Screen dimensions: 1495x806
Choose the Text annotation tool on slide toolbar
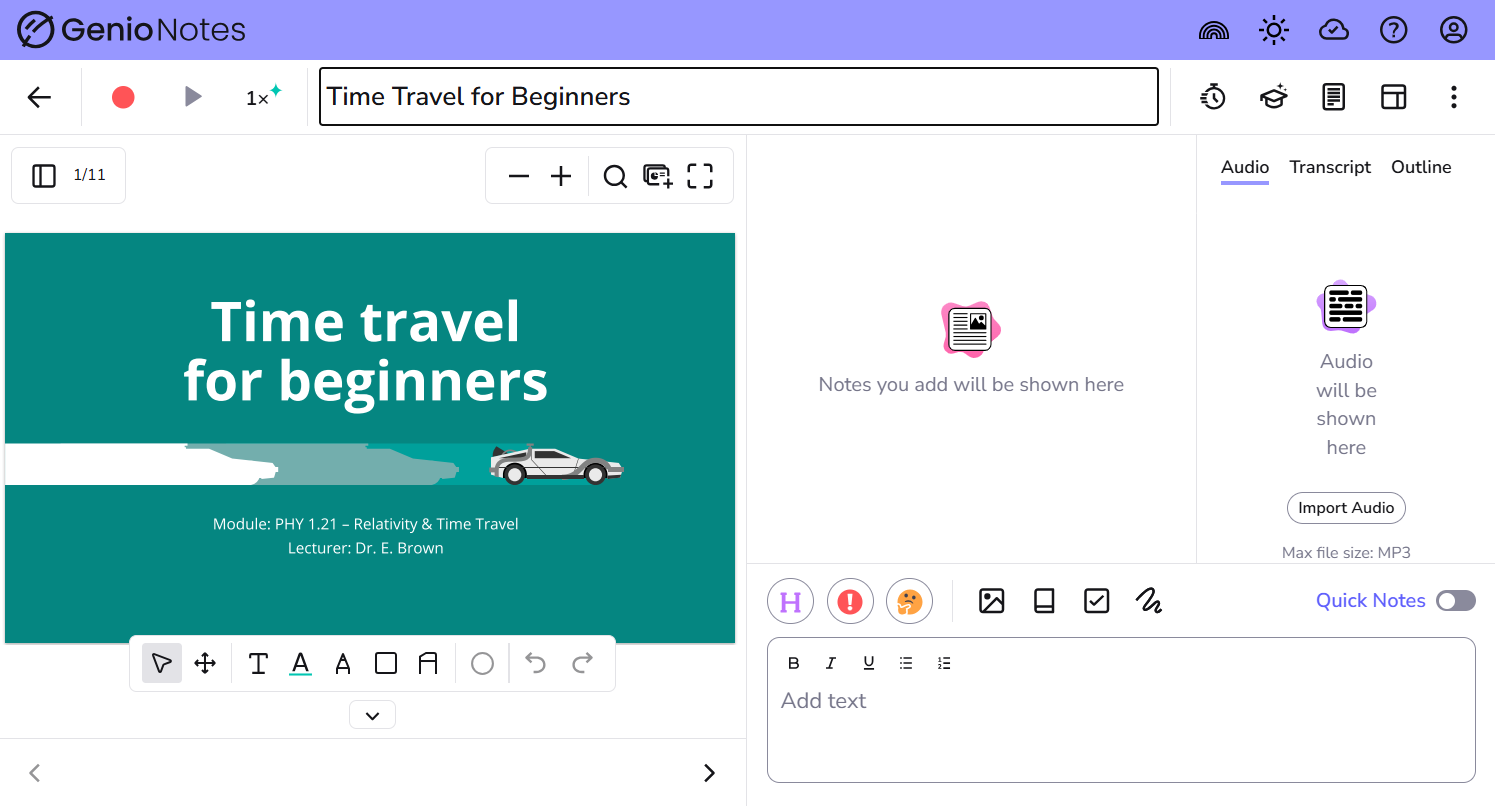coord(258,664)
